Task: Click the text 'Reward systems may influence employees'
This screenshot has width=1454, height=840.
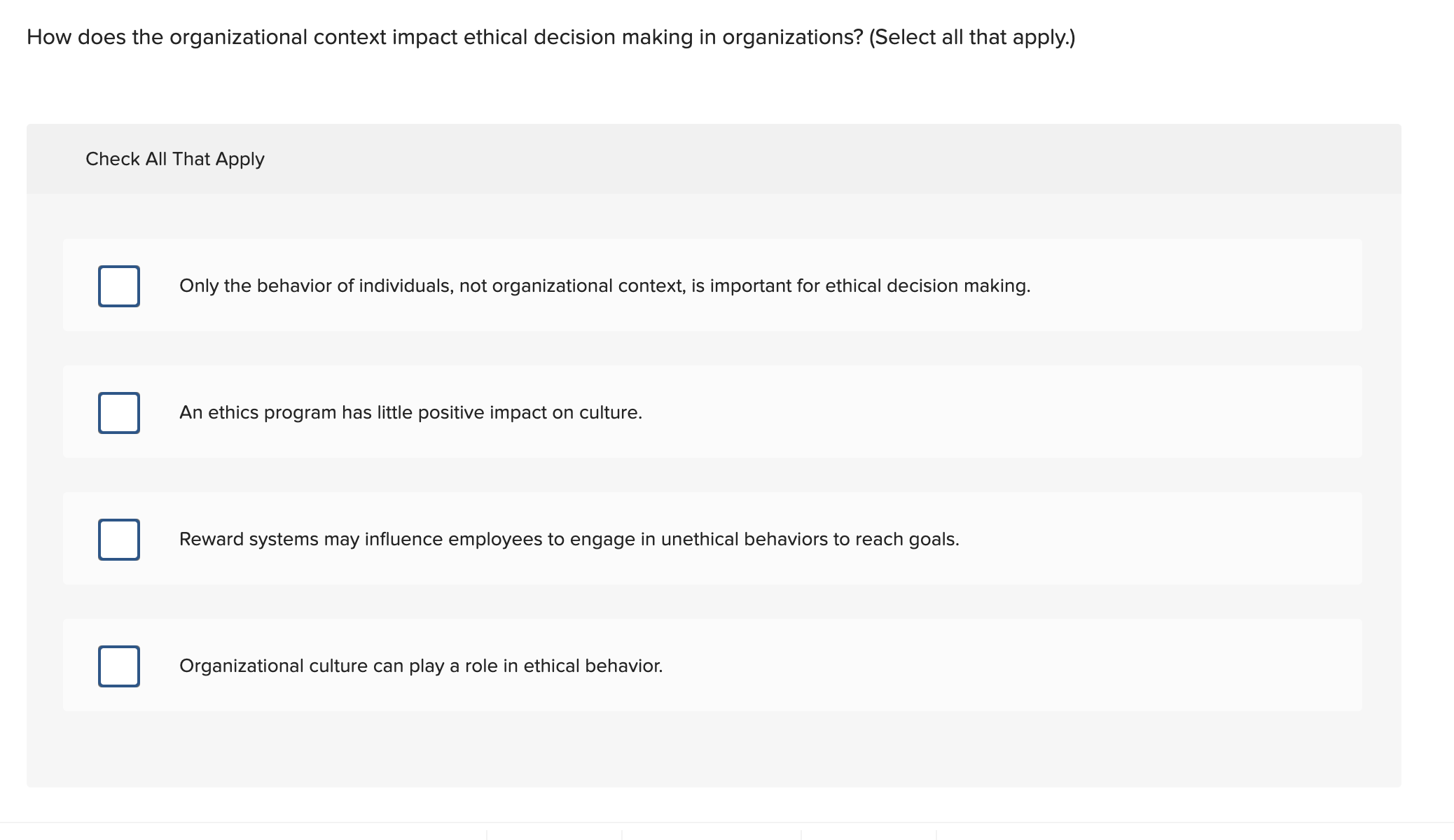Action: (569, 539)
